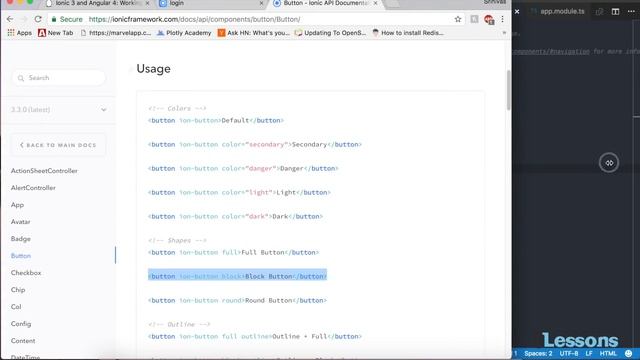Screen dimensions: 640x360
Task: Click the split editor icon in VS Code
Action: (616, 11)
